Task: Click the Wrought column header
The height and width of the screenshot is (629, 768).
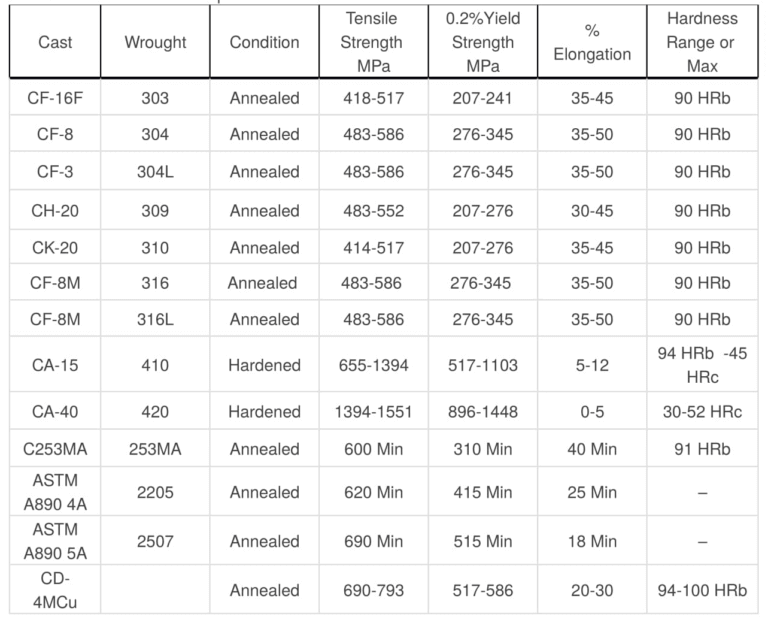Action: (x=155, y=43)
